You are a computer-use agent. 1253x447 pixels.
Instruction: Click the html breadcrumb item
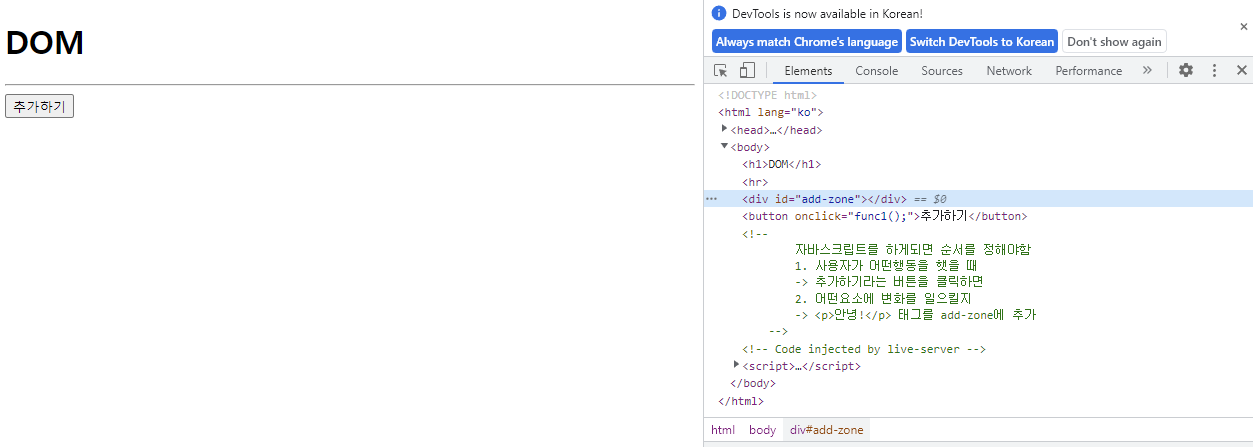723,430
